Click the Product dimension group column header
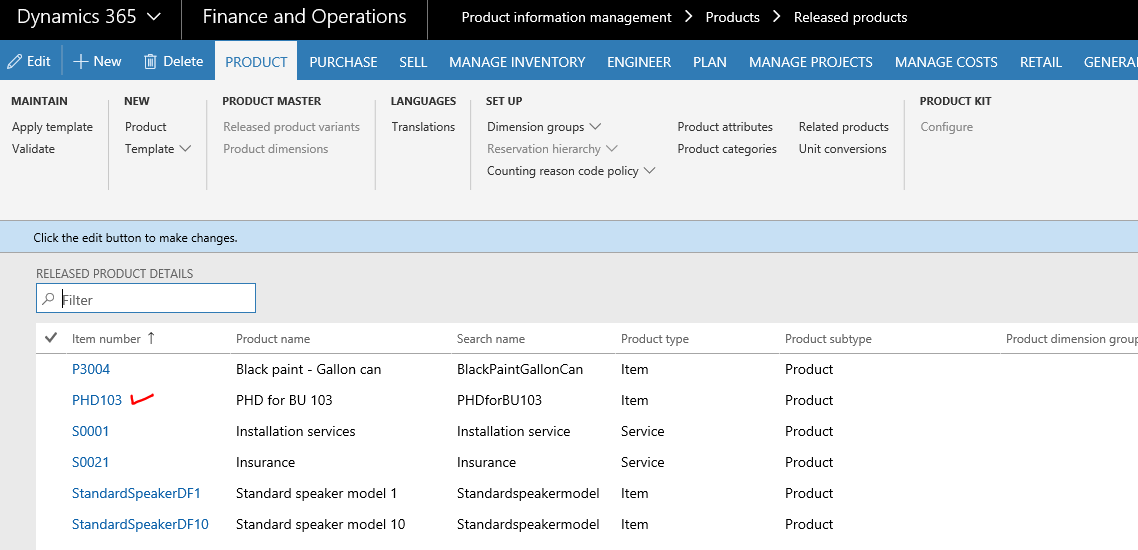Image resolution: width=1138 pixels, height=550 pixels. [1071, 339]
